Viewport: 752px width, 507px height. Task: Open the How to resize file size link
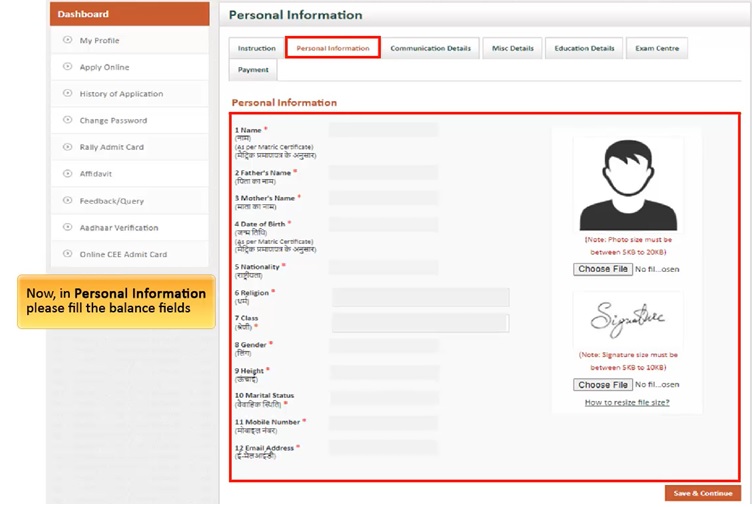pyautogui.click(x=627, y=402)
